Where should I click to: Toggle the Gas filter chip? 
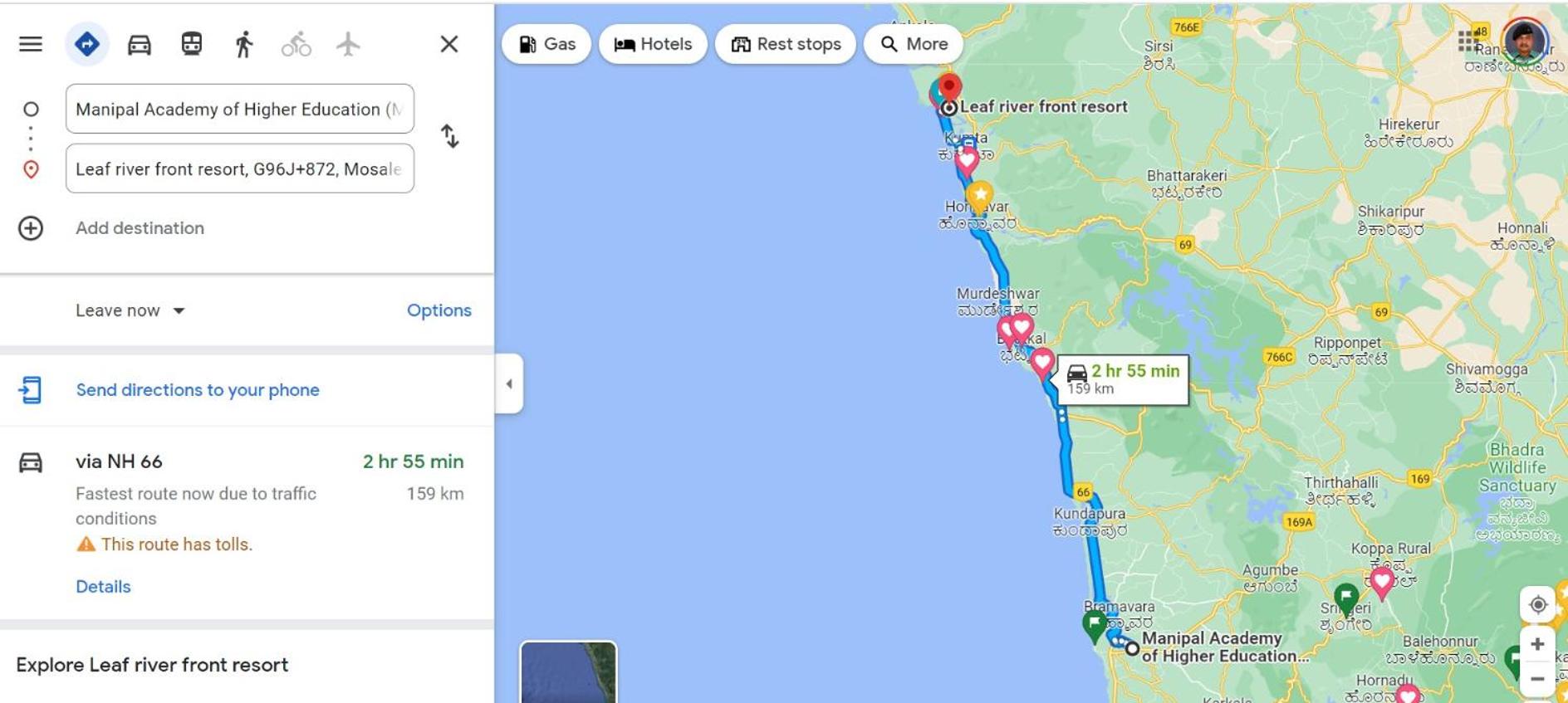click(x=546, y=44)
